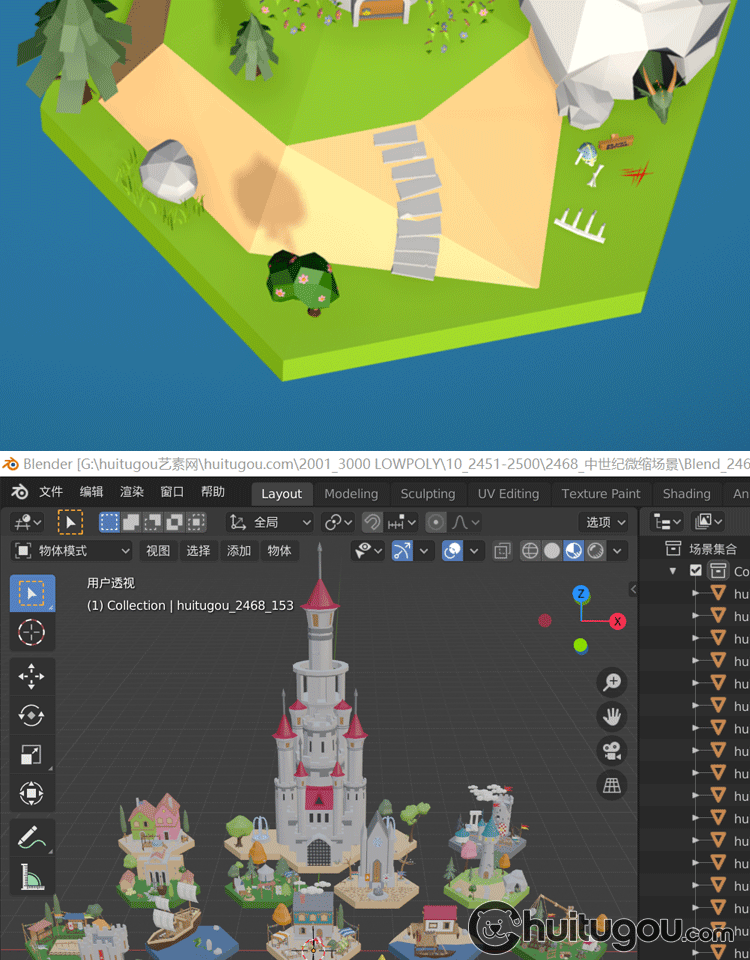Pick the Measure ruler tool
Viewport: 750px width, 960px height.
[x=31, y=877]
